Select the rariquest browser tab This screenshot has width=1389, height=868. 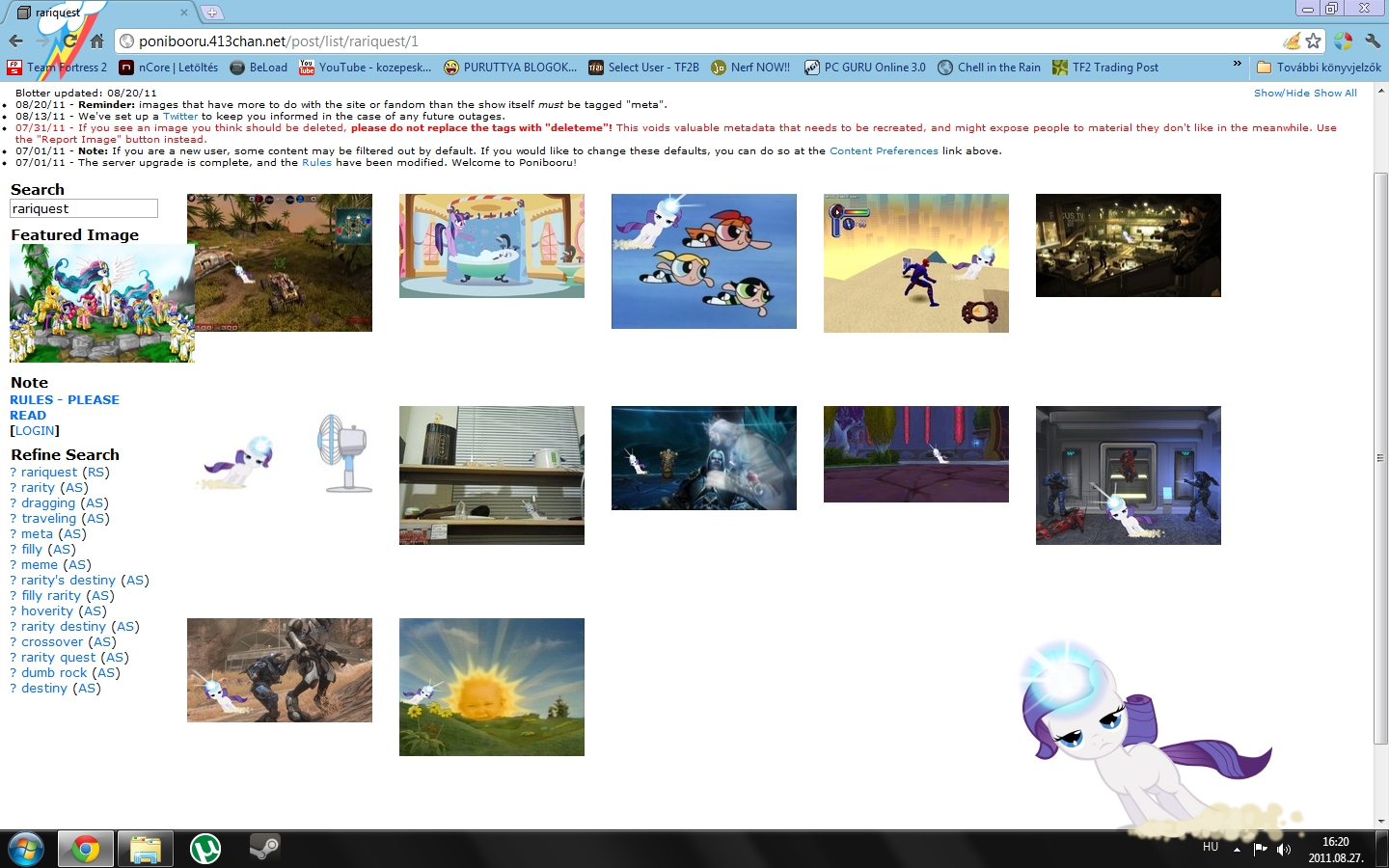[101, 13]
